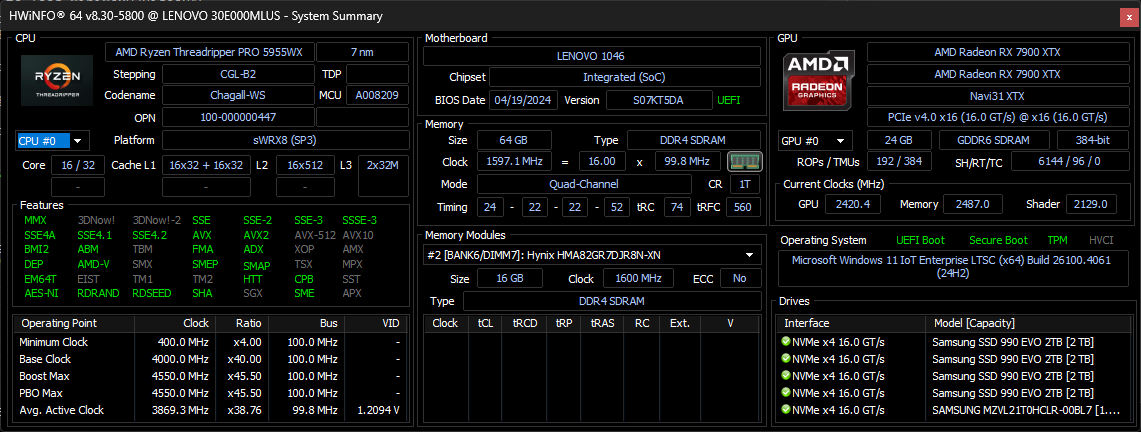Click the GPU clock 2420.4 value
The height and width of the screenshot is (432, 1141).
[x=854, y=204]
